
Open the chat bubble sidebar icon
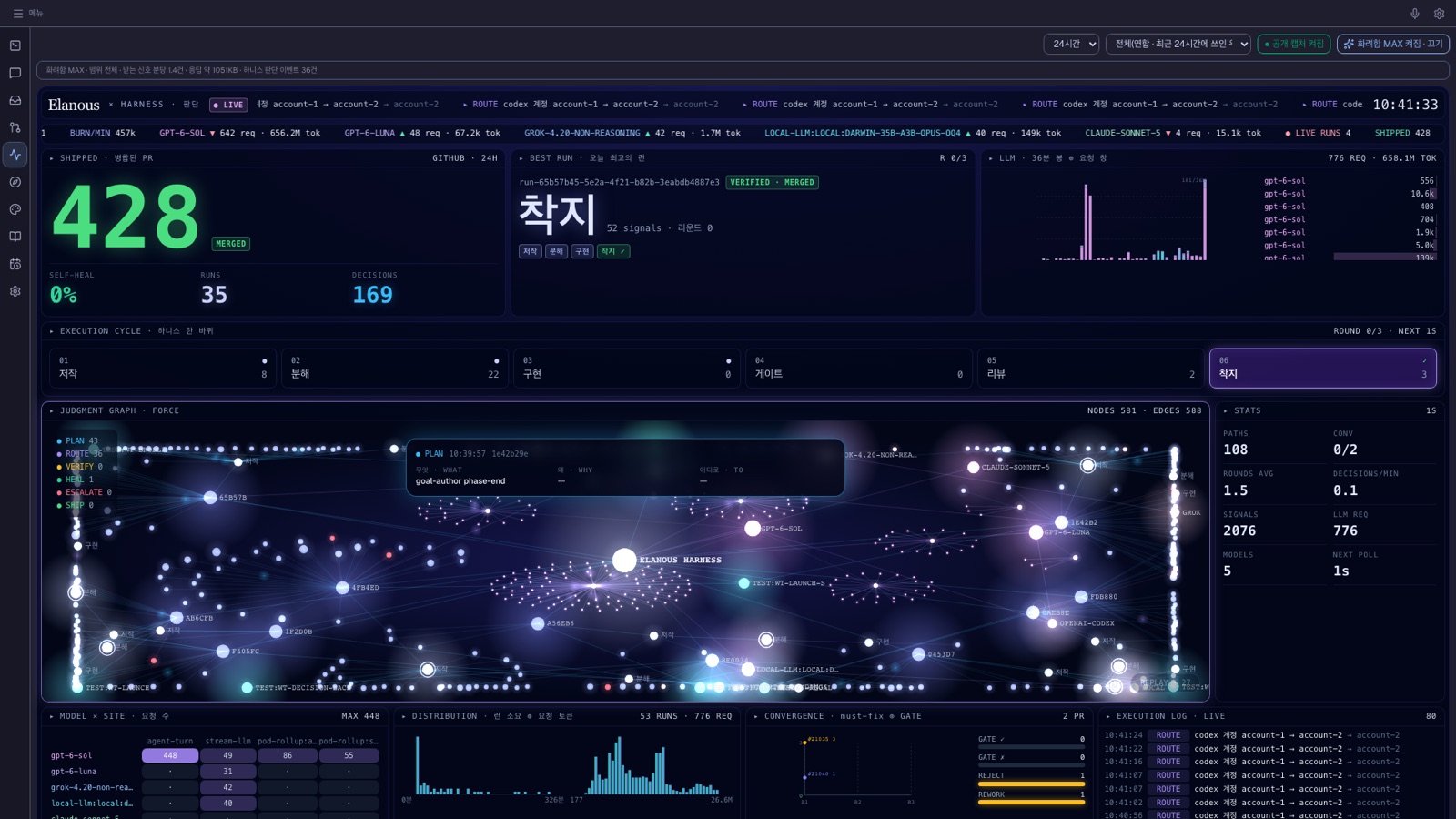(15, 73)
